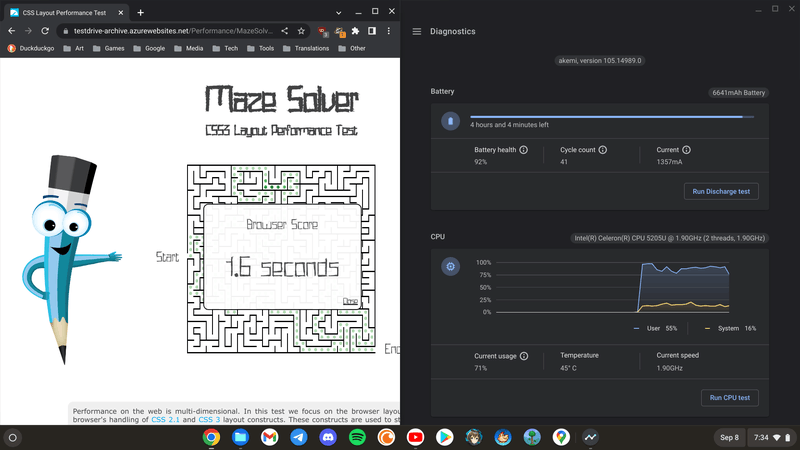Screen dimensions: 800x450
Task: Open CSS 3 link
Action: click(209, 419)
